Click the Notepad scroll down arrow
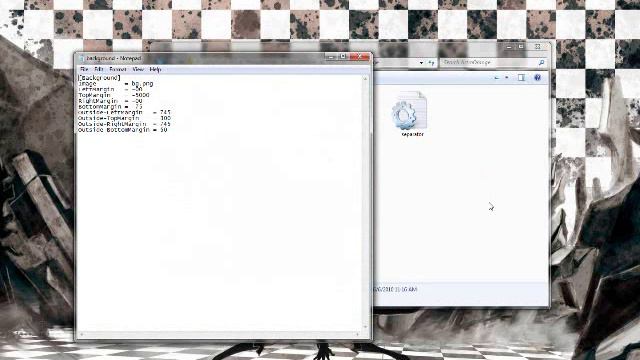The image size is (640, 360). [x=365, y=327]
